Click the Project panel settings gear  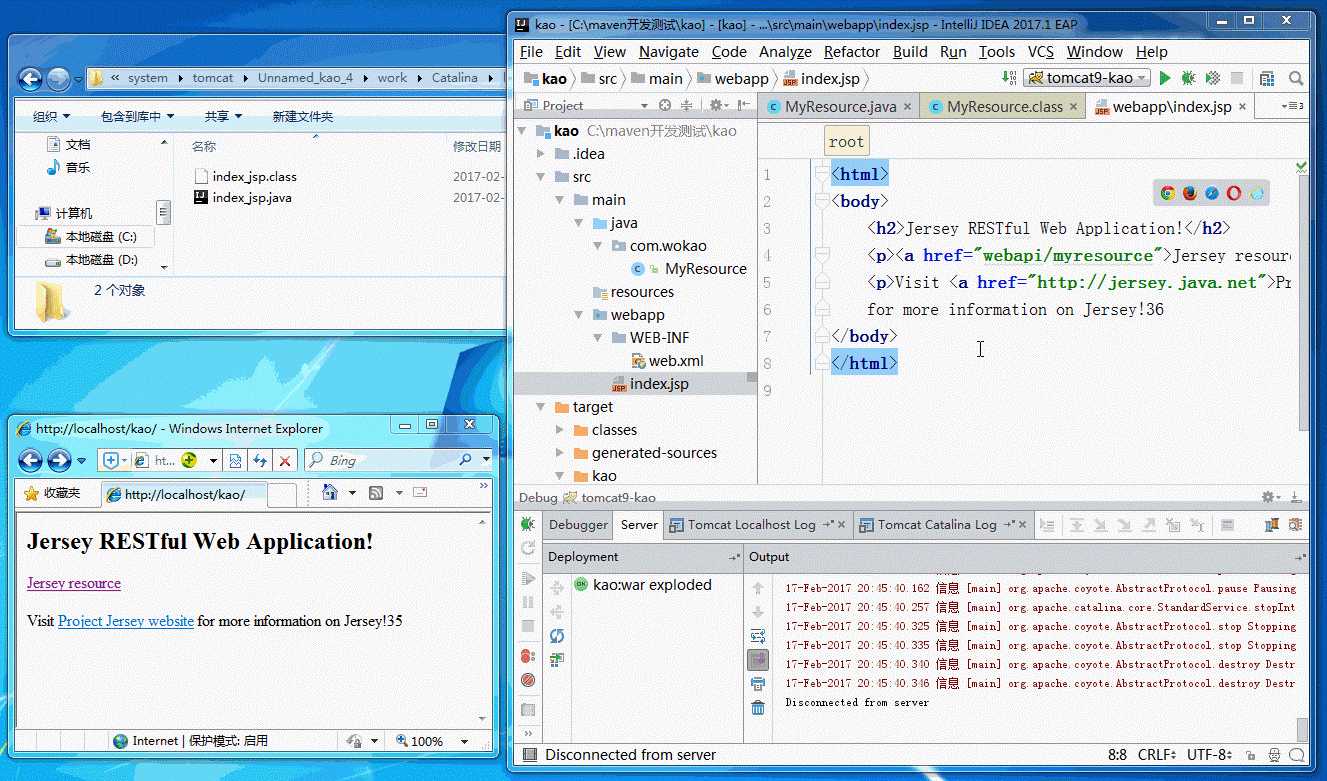[716, 105]
